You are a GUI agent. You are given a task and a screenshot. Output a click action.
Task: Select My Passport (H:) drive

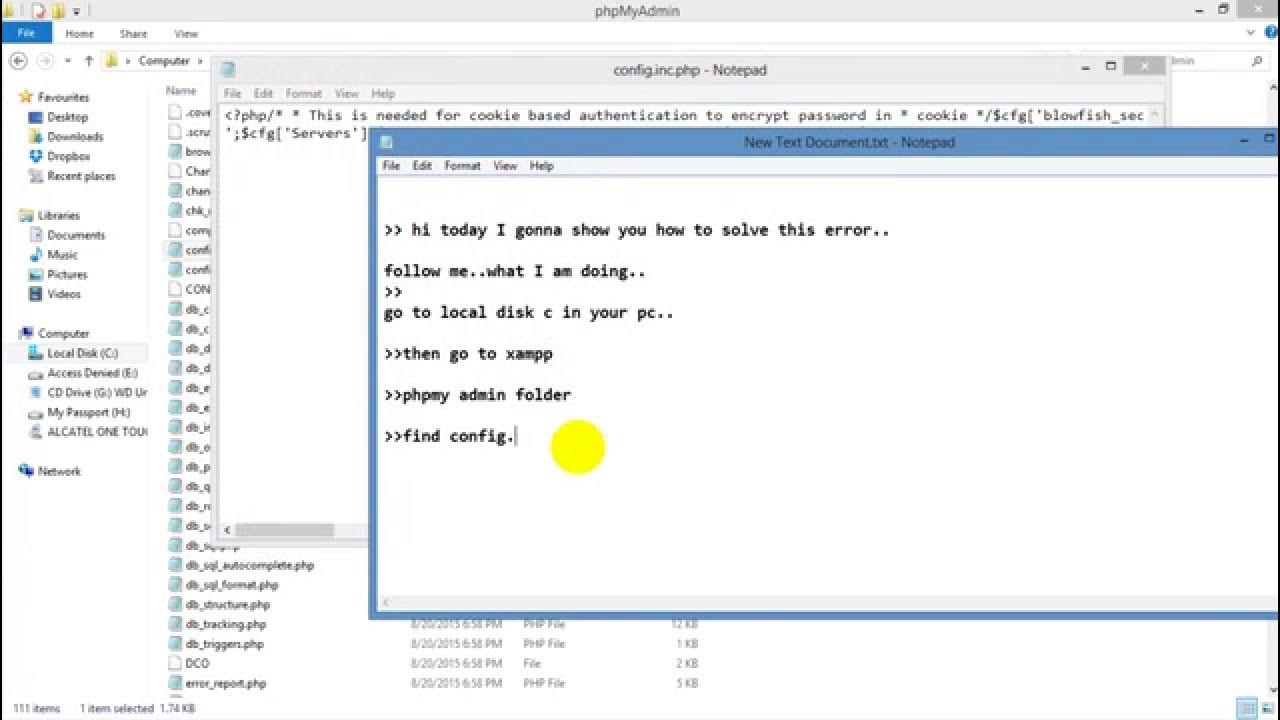tap(88, 412)
